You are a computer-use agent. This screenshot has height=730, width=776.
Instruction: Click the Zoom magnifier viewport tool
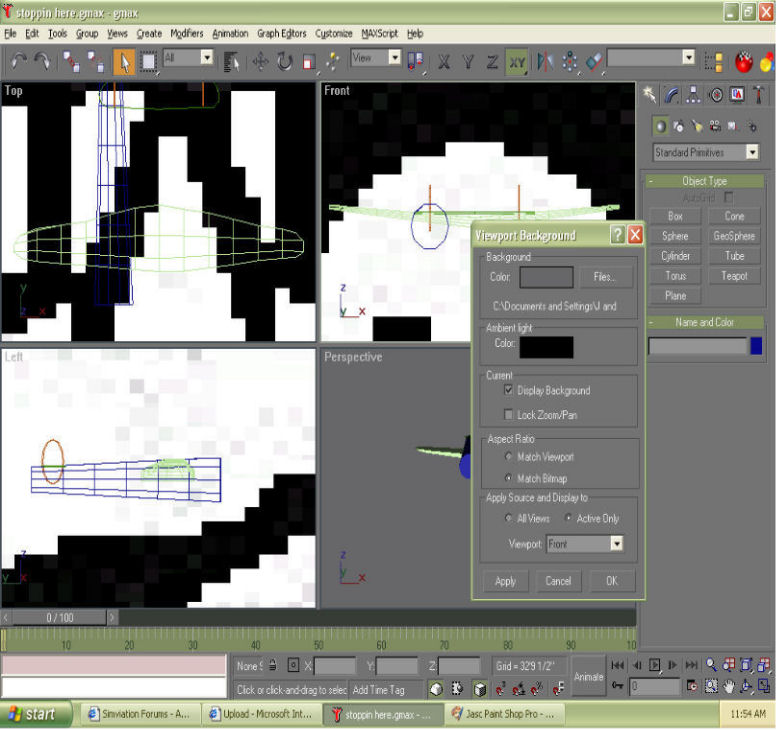711,665
